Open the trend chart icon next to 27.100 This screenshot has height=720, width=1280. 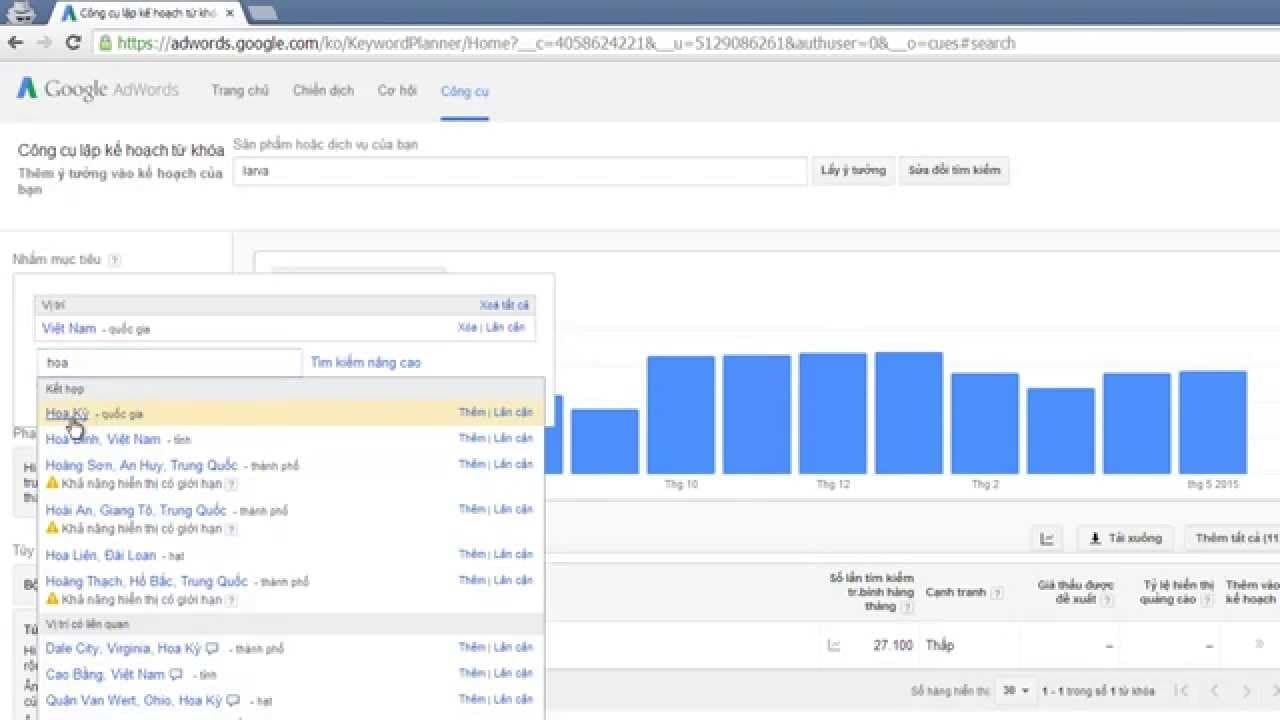point(834,646)
